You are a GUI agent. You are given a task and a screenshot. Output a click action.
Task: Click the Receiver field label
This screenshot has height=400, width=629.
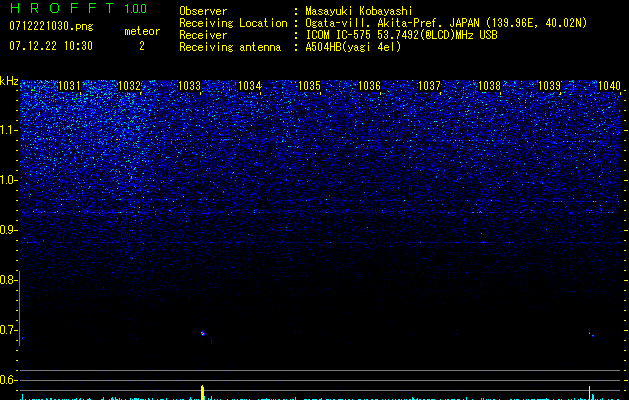tap(203, 35)
